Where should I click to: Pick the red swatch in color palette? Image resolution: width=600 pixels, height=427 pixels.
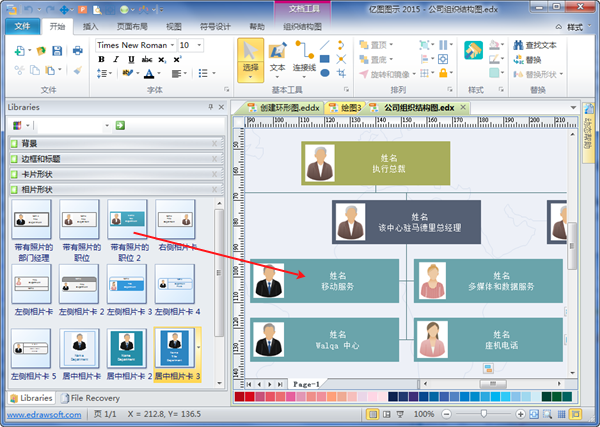[x=240, y=398]
